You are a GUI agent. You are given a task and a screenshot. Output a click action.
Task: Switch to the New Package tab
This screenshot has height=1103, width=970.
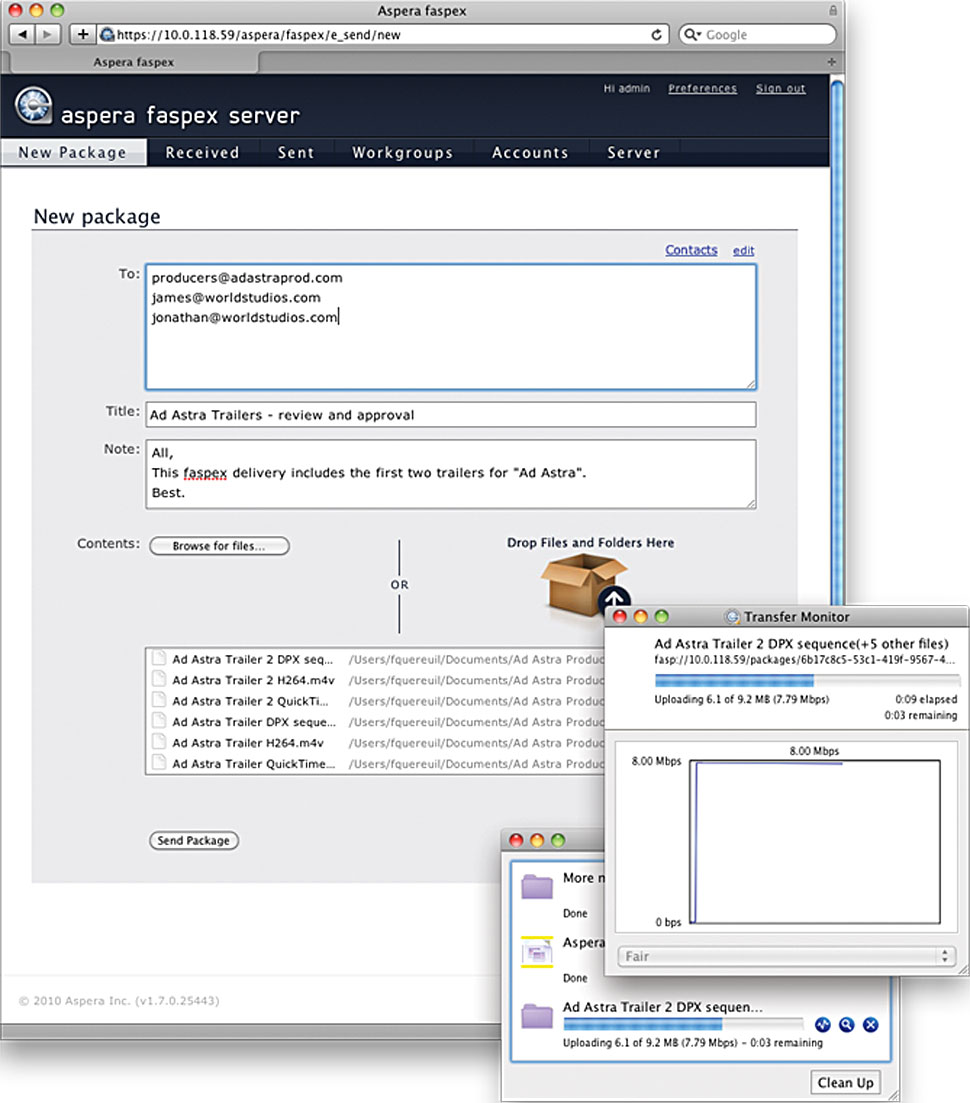73,153
